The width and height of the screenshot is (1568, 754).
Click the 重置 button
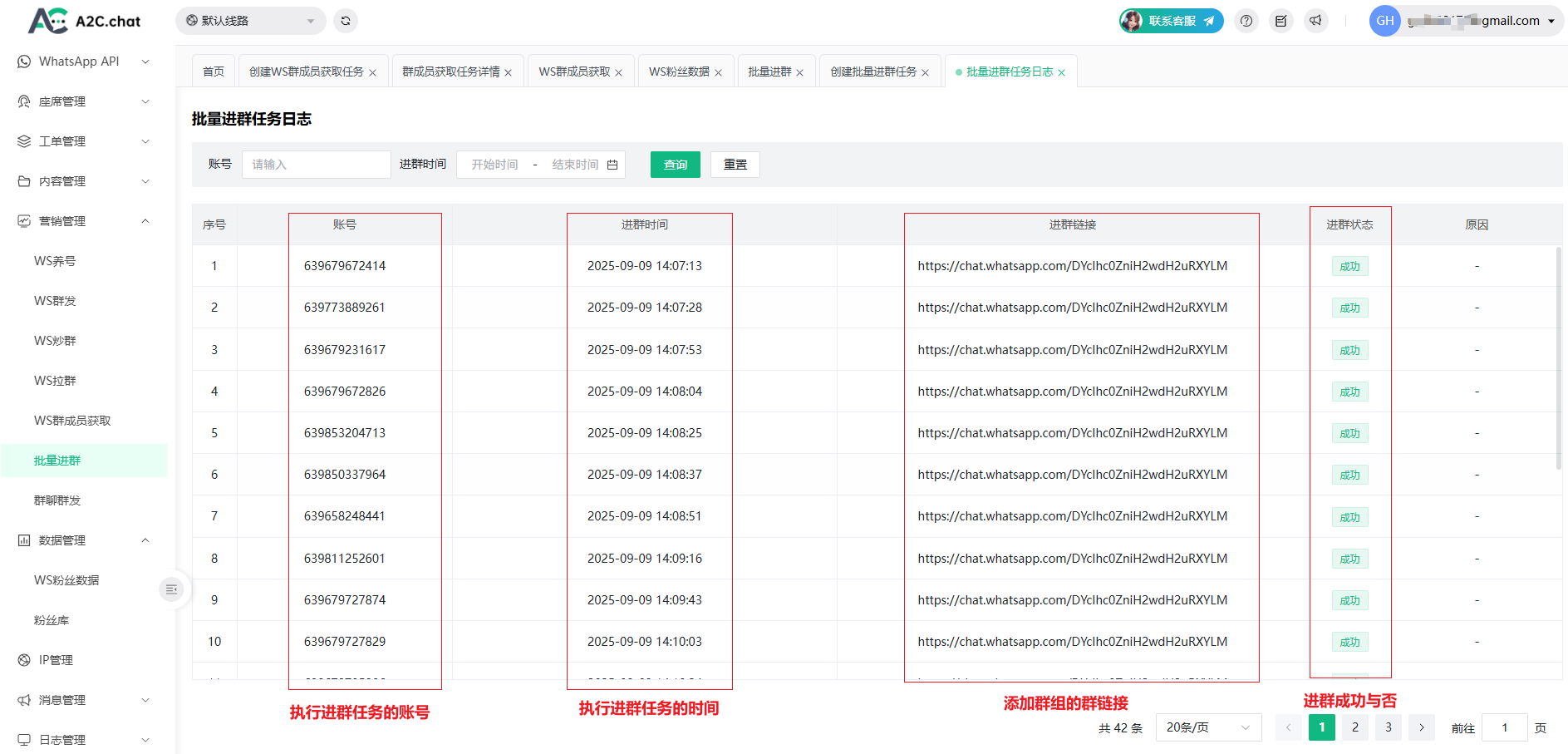pos(735,165)
